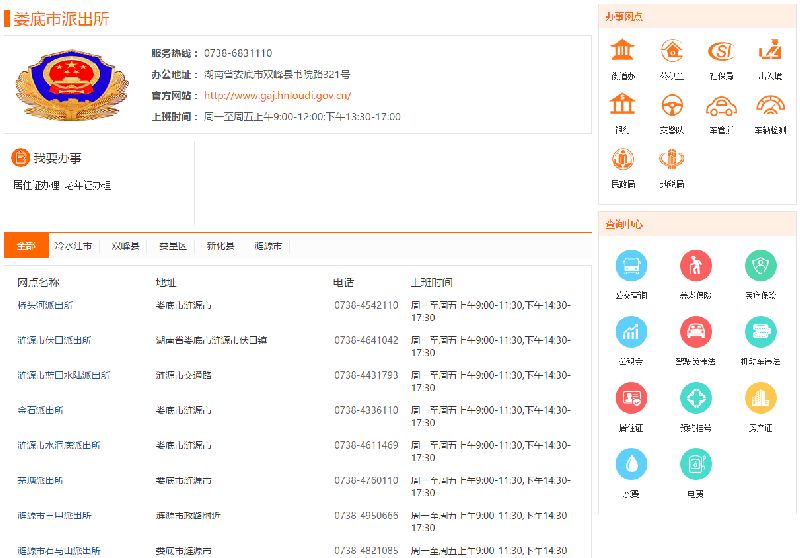Screen dimensions: 800x558
Task: Switch to the 新化县 tab
Action: (220, 246)
